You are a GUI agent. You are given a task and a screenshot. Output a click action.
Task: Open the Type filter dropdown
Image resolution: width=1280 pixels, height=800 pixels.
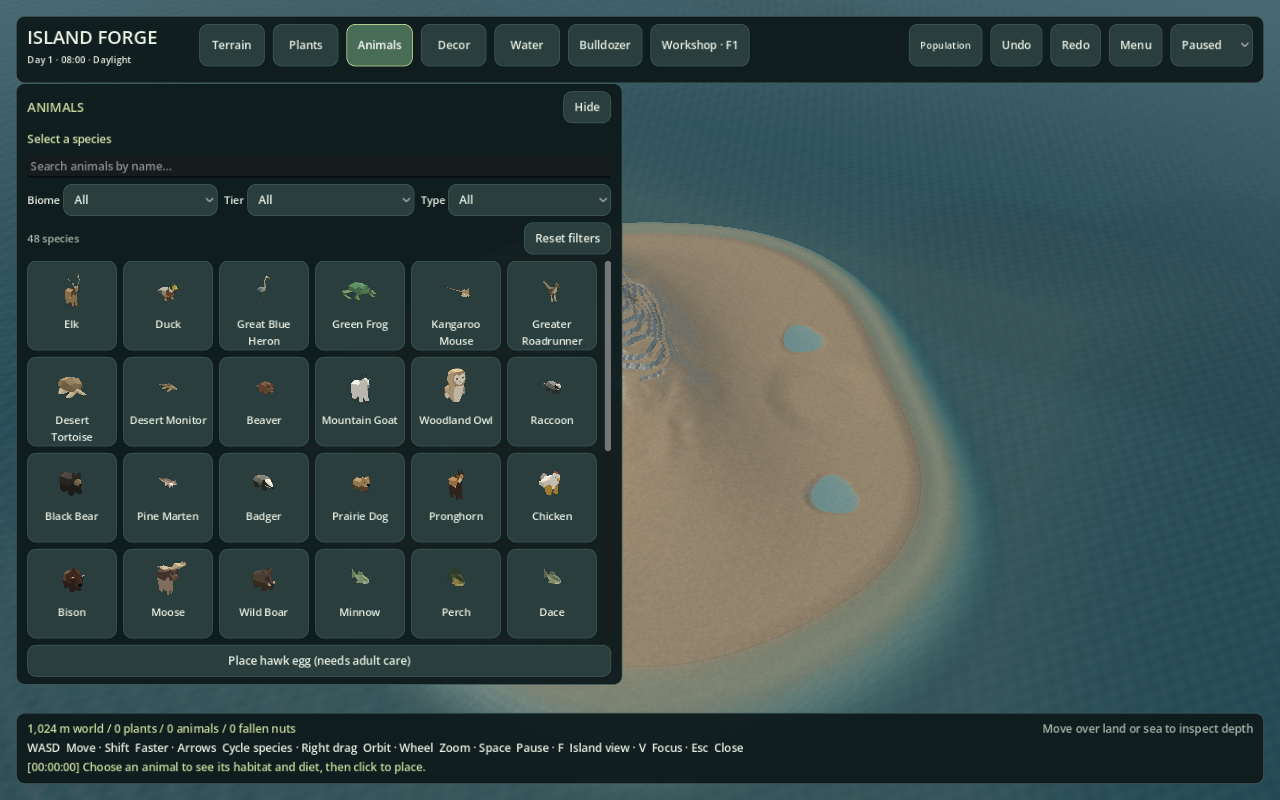(x=530, y=200)
